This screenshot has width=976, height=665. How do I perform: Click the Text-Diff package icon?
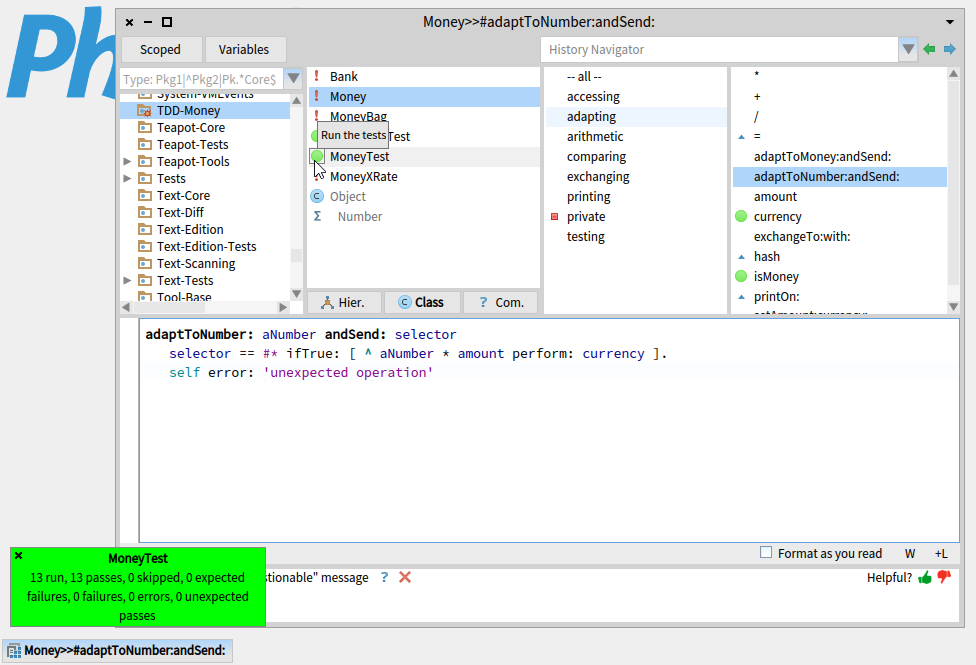(144, 212)
